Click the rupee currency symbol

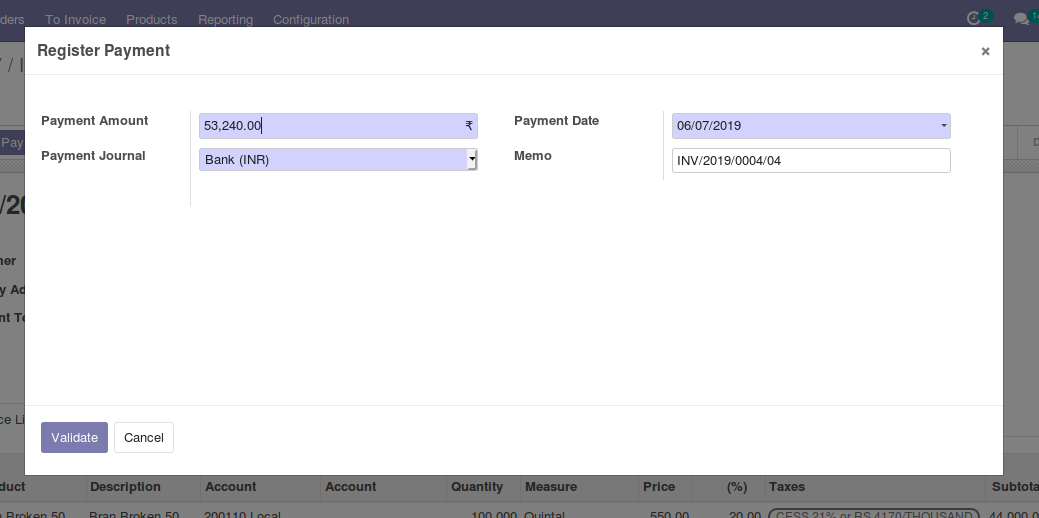468,126
